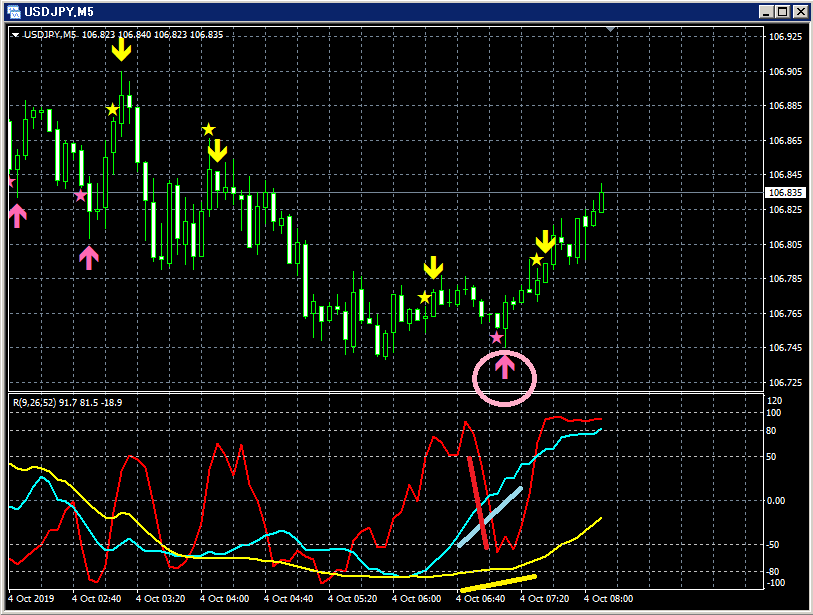Click the 4 Oct 05:20 time axis label
The image size is (813, 615).
click(353, 599)
